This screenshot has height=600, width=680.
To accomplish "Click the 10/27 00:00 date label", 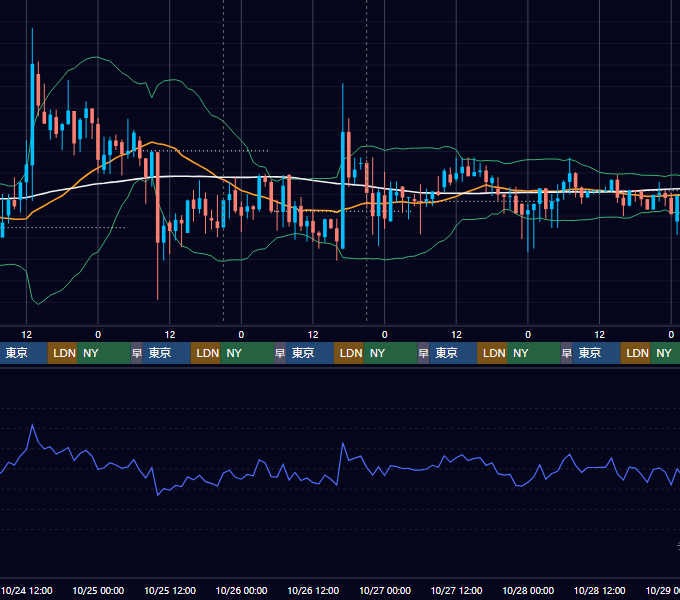I will click(x=385, y=590).
